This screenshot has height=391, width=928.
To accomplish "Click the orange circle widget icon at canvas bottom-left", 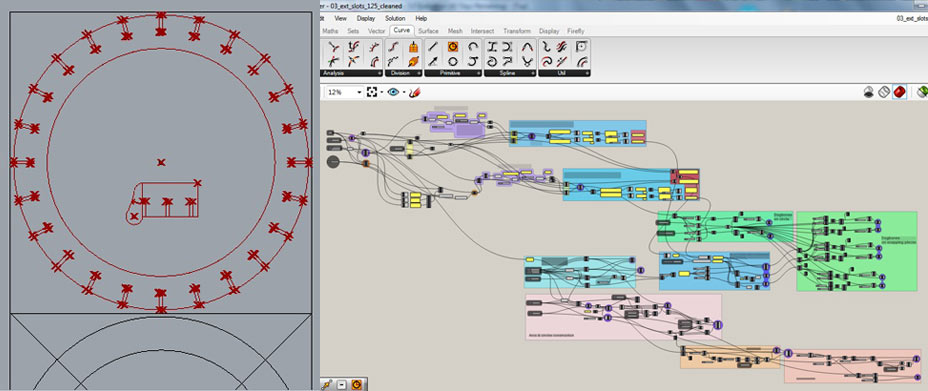I will click(356, 384).
